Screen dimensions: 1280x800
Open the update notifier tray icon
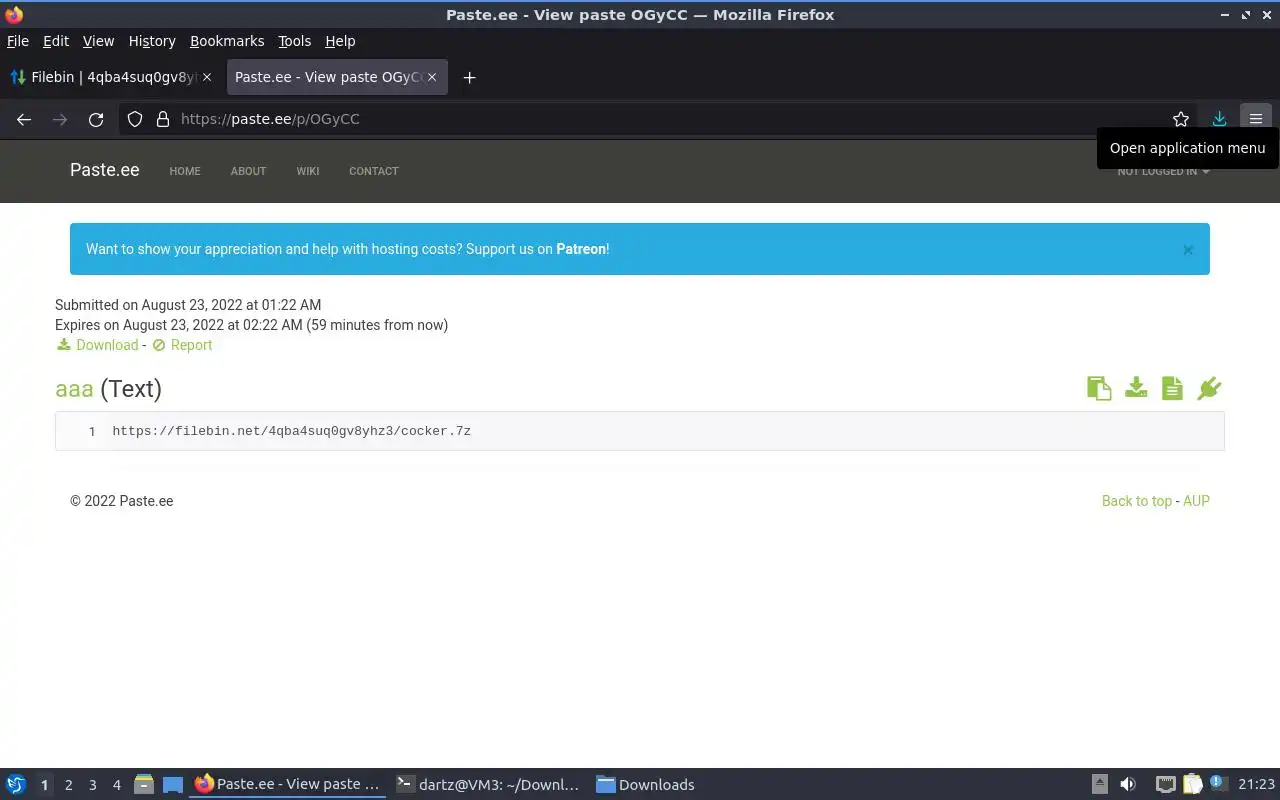1217,784
